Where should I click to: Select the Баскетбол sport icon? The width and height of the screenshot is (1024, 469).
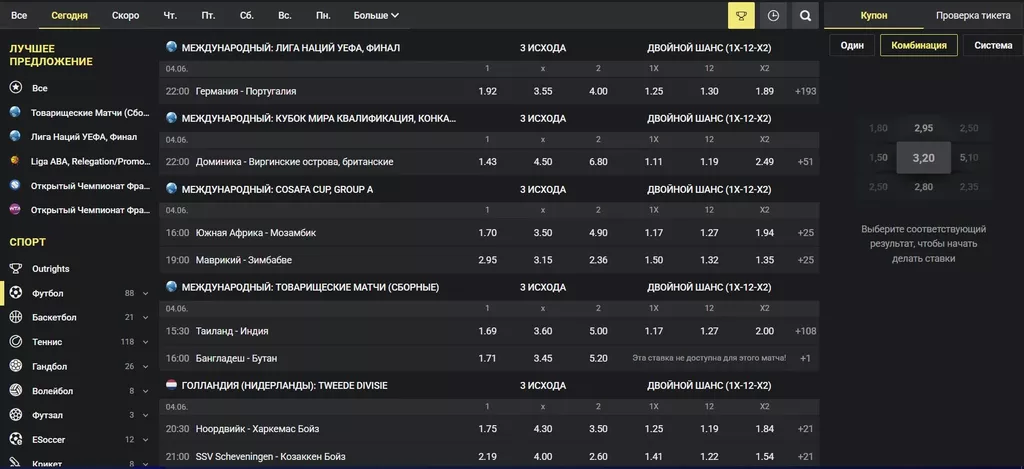point(16,317)
